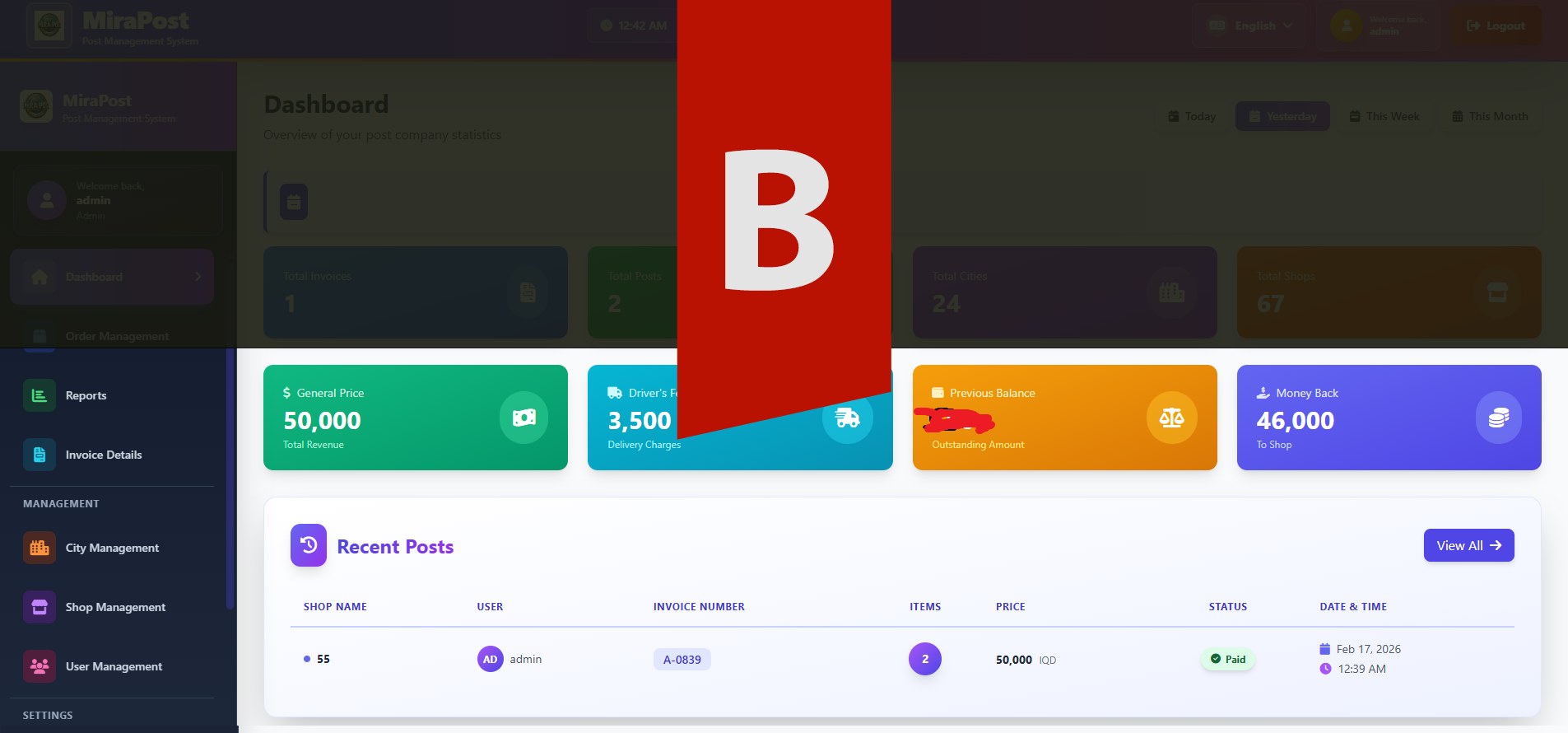
Task: Open the English language dropdown
Action: click(1249, 26)
